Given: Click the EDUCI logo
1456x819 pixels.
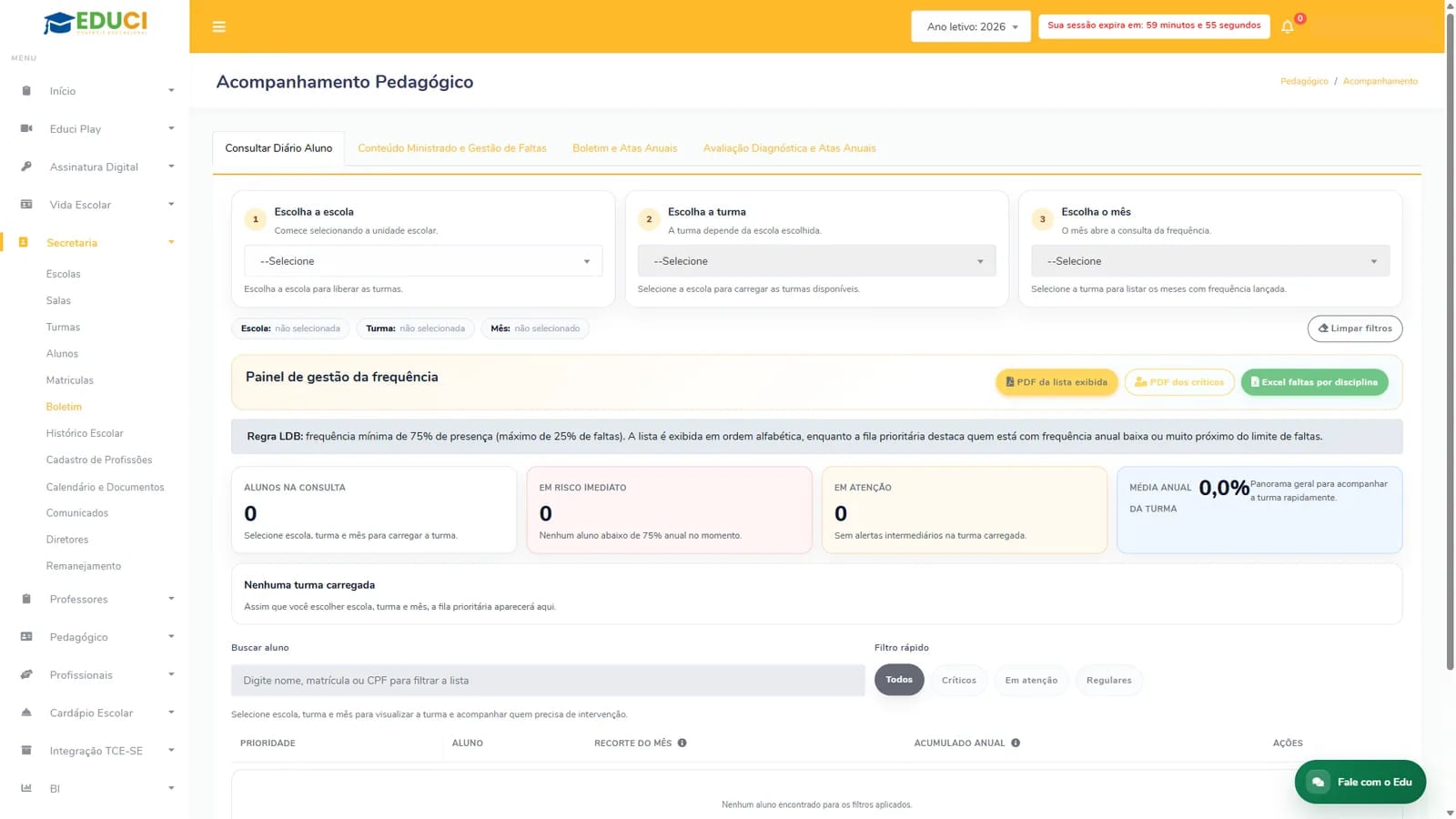Looking at the screenshot, I should [x=95, y=23].
